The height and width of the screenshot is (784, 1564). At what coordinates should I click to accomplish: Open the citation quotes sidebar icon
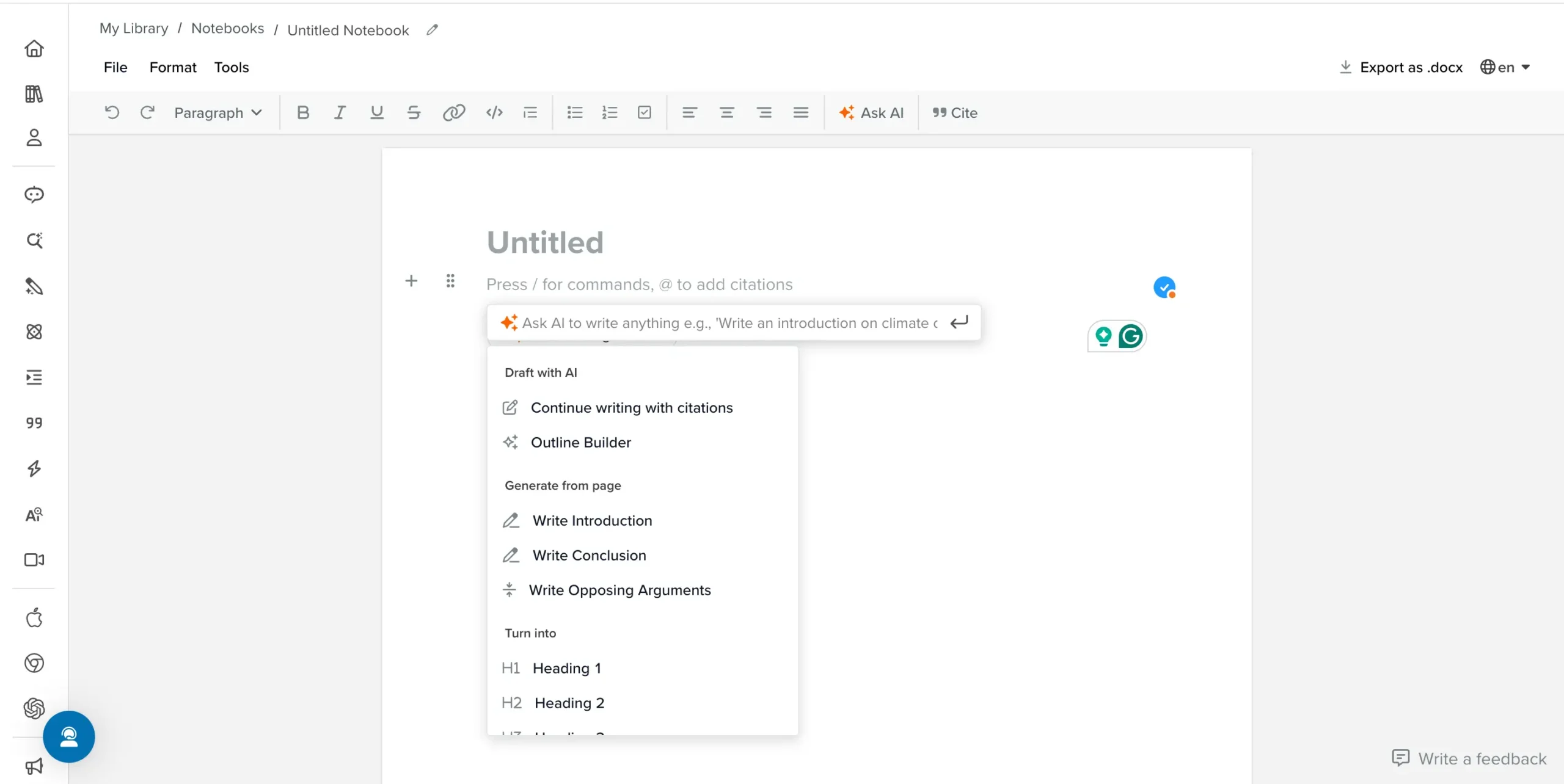[34, 423]
